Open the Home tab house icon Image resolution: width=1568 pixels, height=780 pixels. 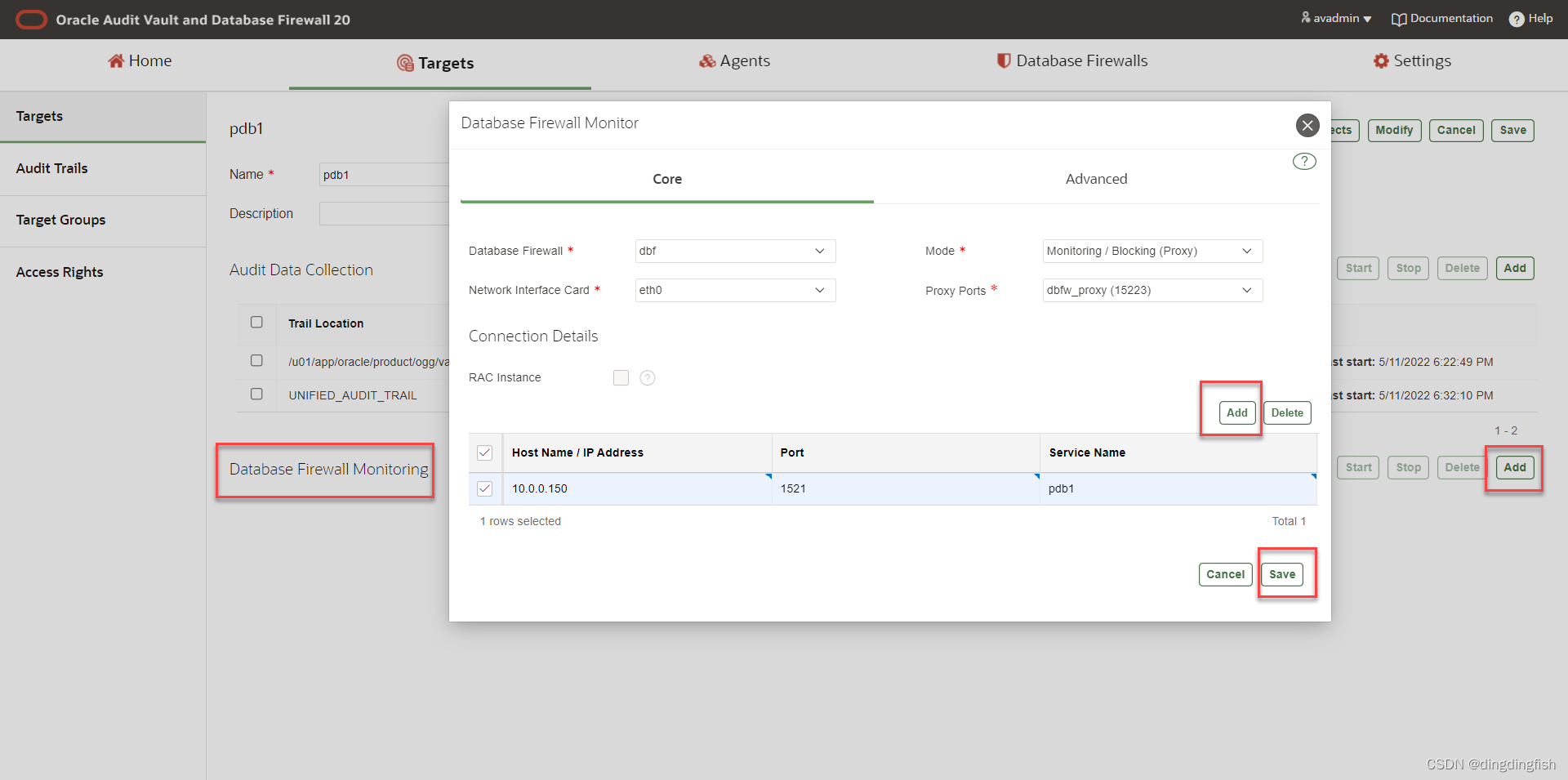116,60
